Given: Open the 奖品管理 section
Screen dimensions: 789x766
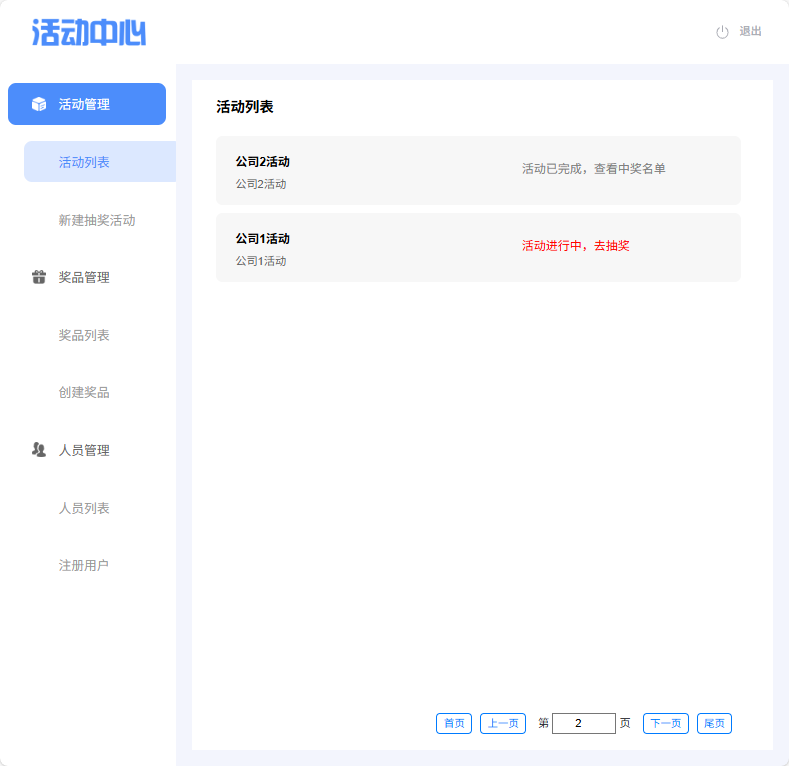Looking at the screenshot, I should click(x=84, y=277).
